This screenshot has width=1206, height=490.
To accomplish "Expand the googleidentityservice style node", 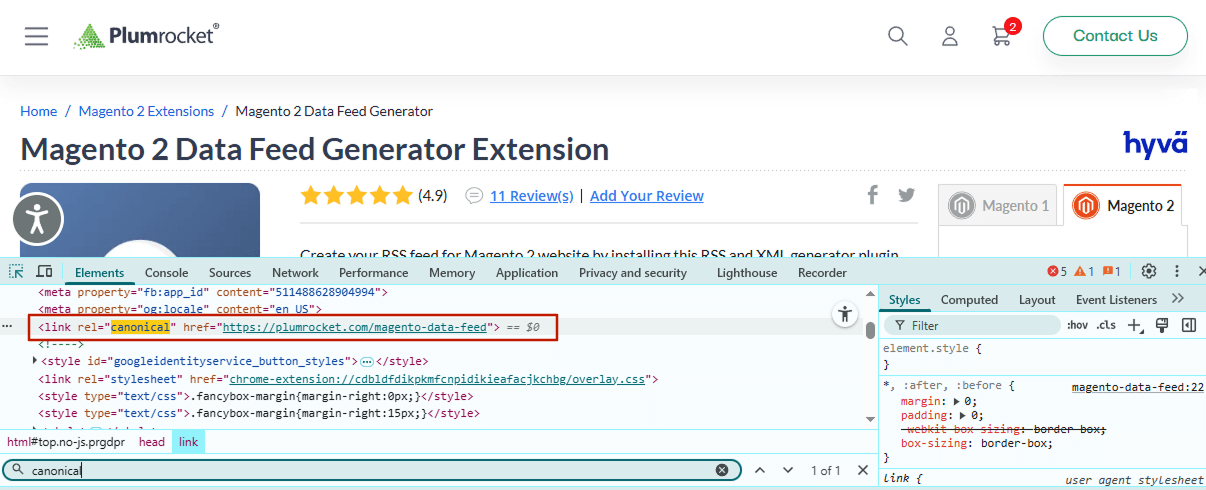I will (x=36, y=361).
